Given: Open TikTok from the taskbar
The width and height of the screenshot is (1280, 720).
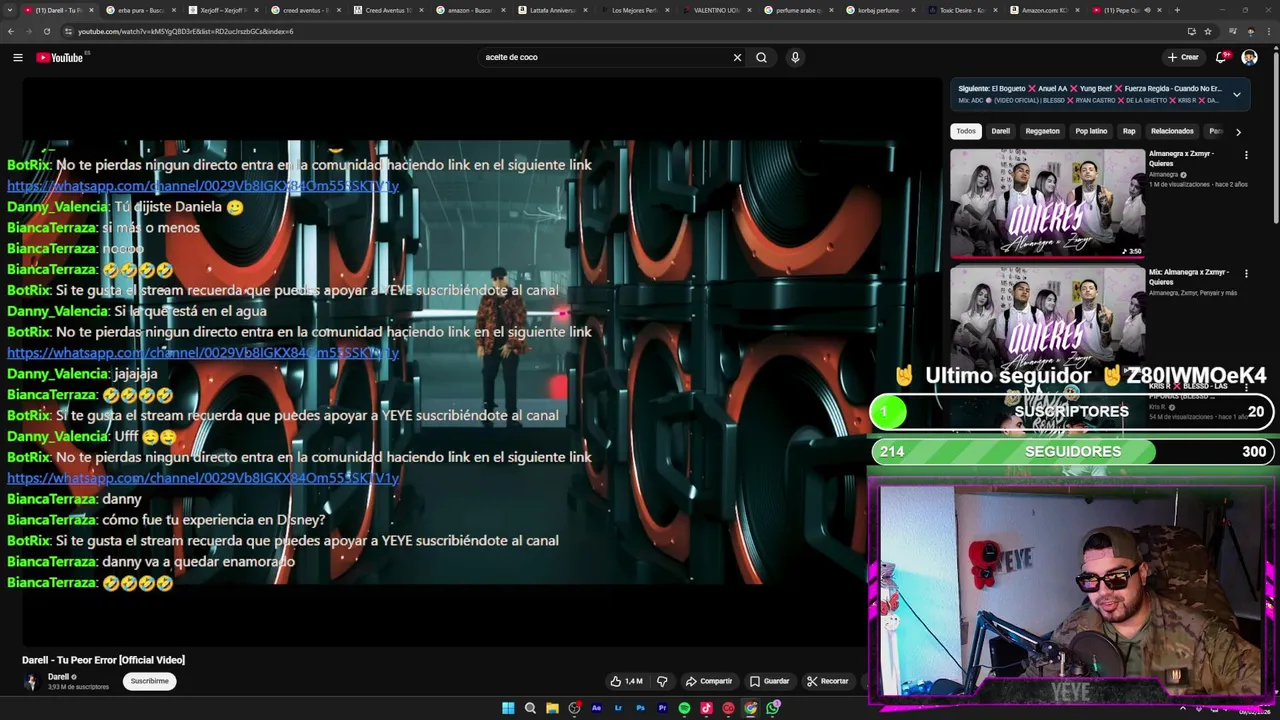Looking at the screenshot, I should [706, 708].
